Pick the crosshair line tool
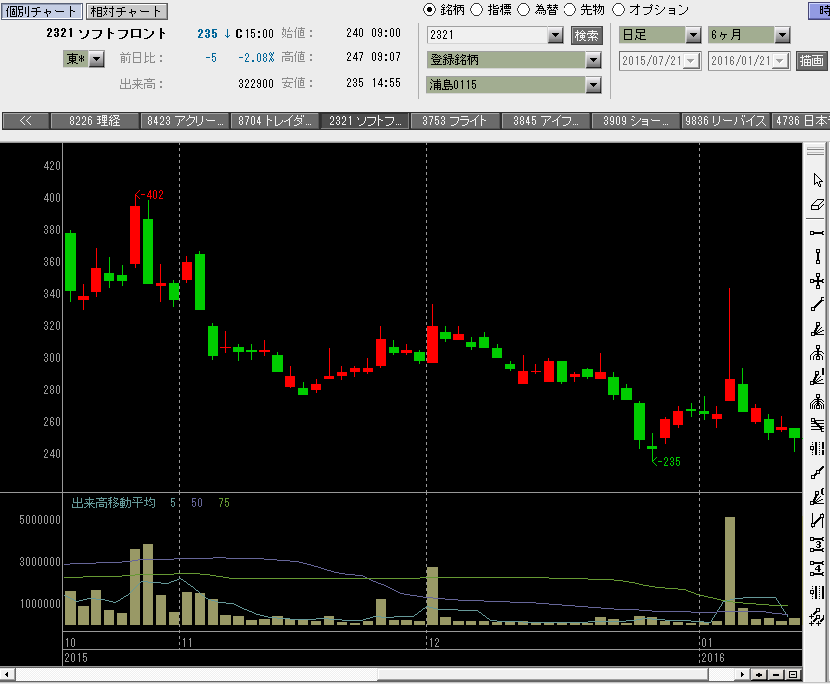 (817, 281)
